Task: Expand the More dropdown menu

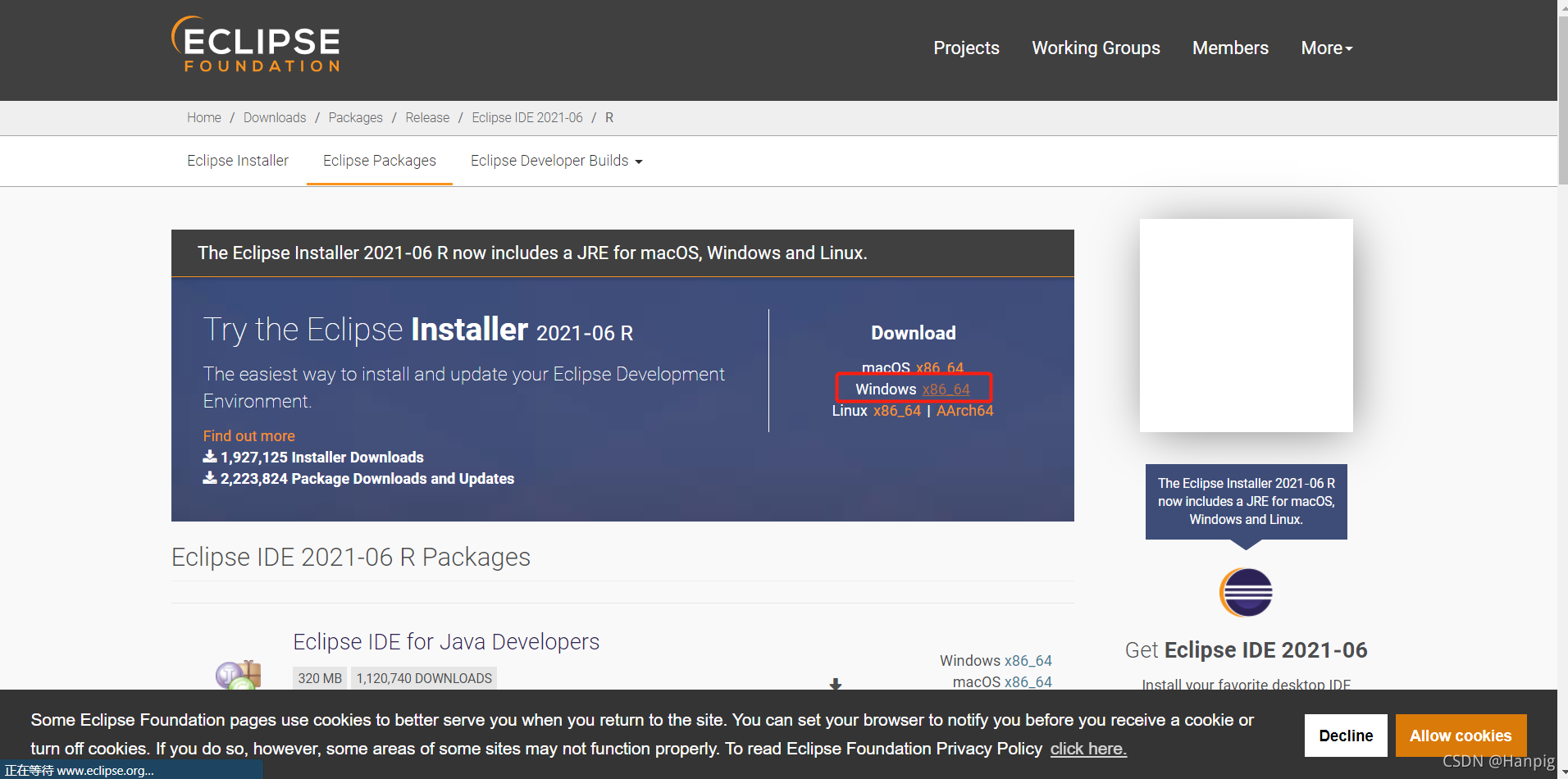Action: [x=1326, y=48]
